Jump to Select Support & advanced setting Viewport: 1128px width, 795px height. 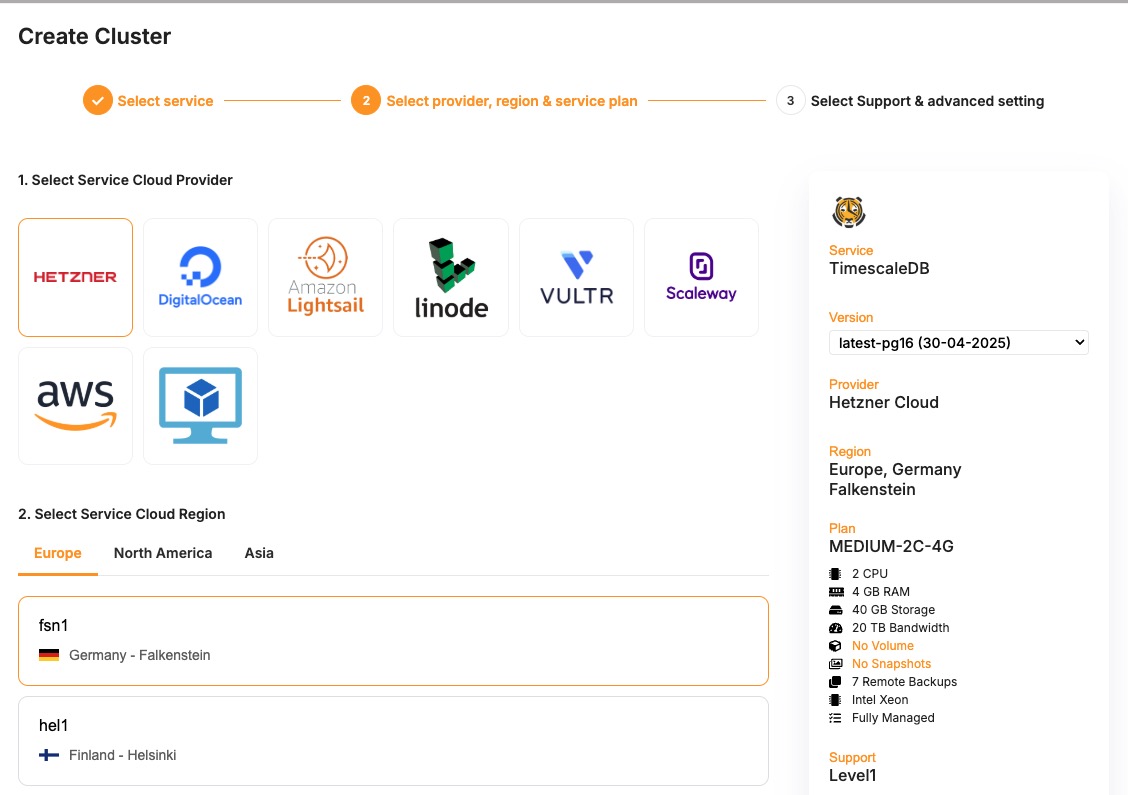[927, 101]
